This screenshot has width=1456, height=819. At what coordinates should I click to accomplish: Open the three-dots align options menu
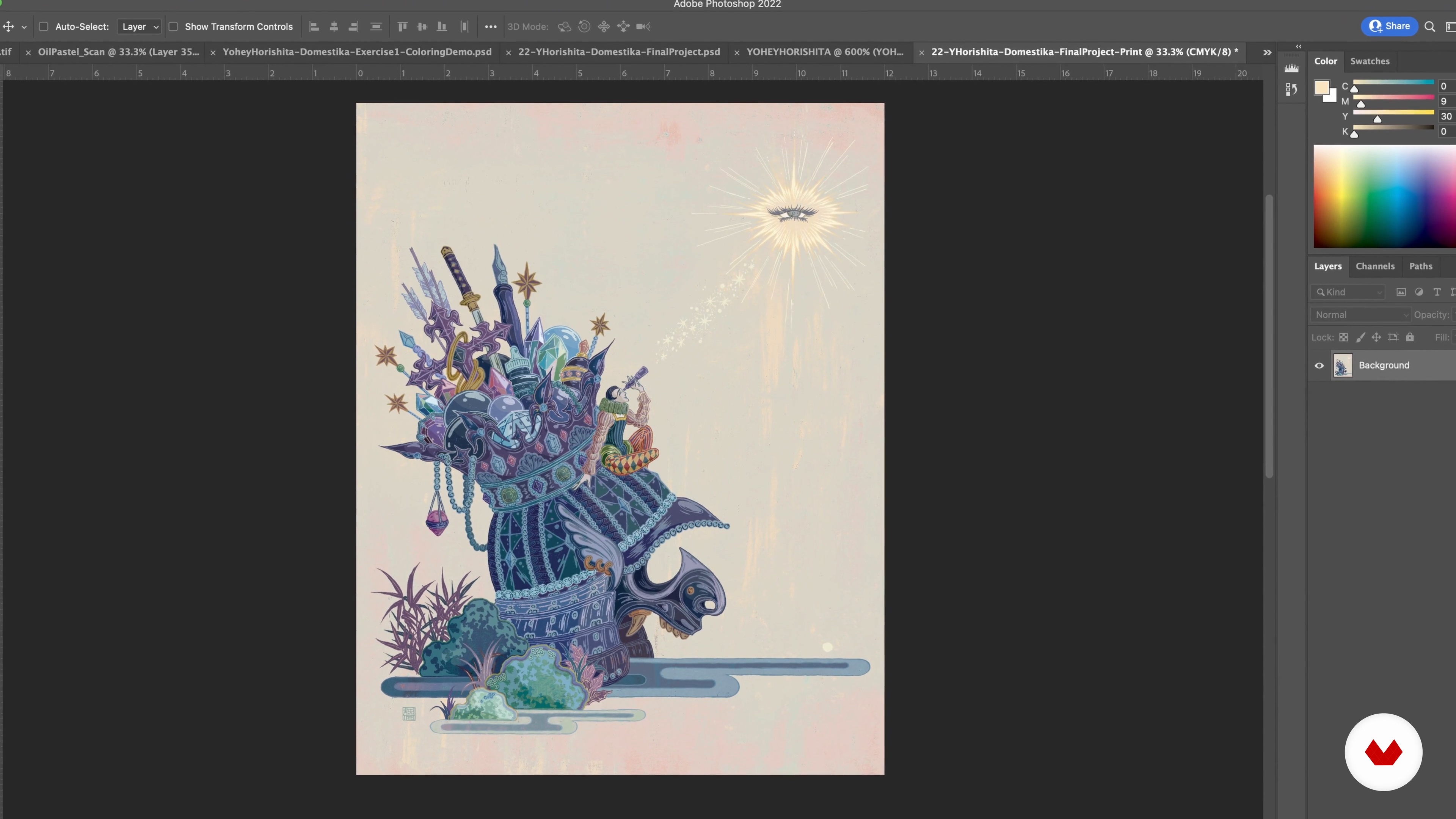(x=491, y=27)
